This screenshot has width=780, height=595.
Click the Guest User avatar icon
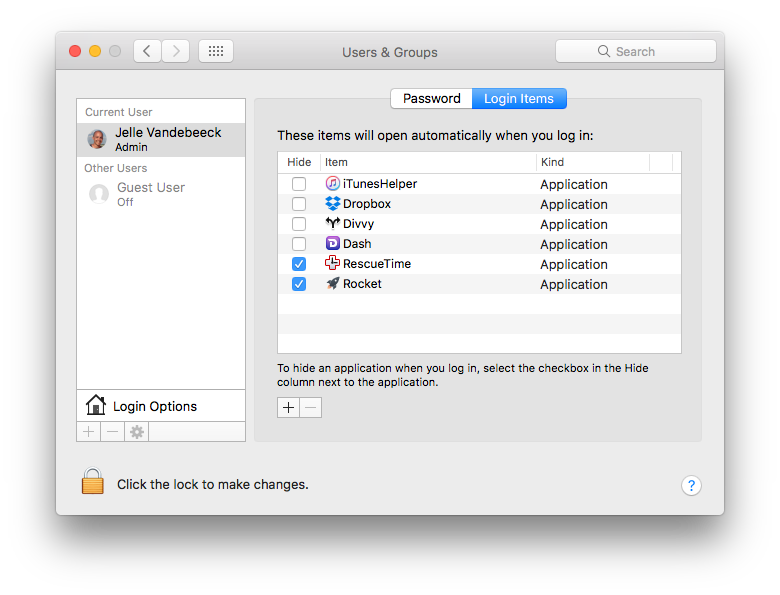99,194
